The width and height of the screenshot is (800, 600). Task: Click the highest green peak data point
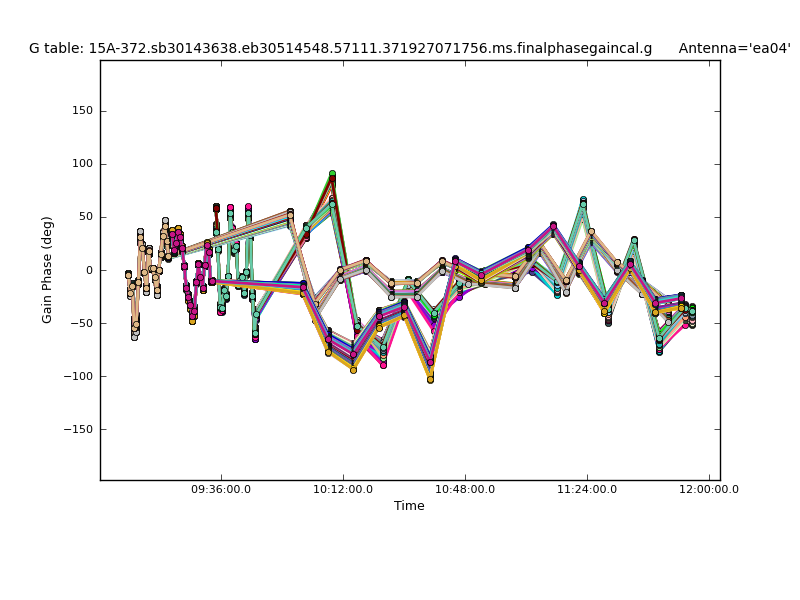[332, 175]
